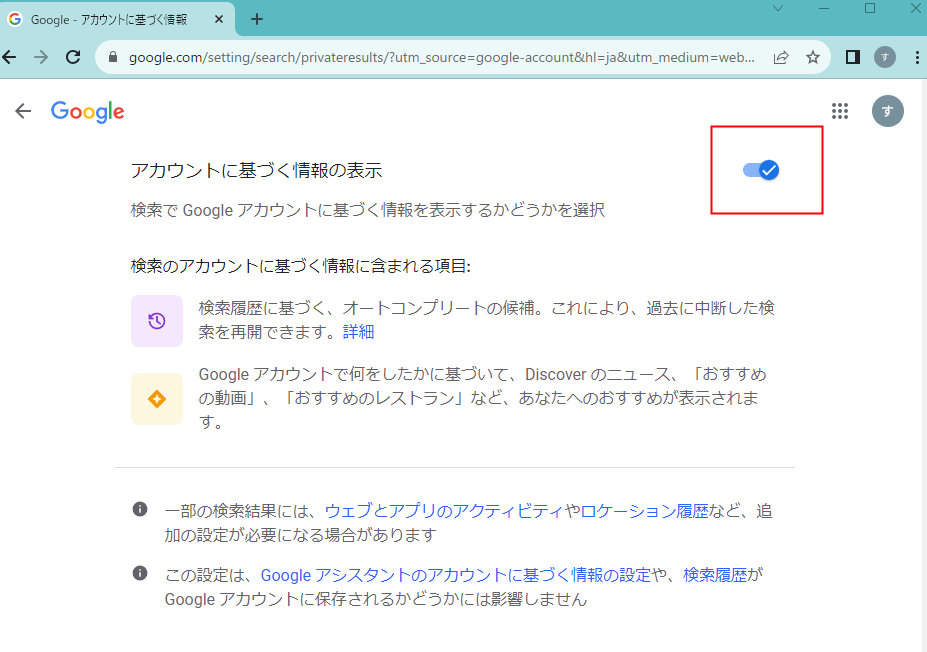The image size is (927, 652).
Task: Bookmark this page with the star icon
Action: tap(813, 57)
